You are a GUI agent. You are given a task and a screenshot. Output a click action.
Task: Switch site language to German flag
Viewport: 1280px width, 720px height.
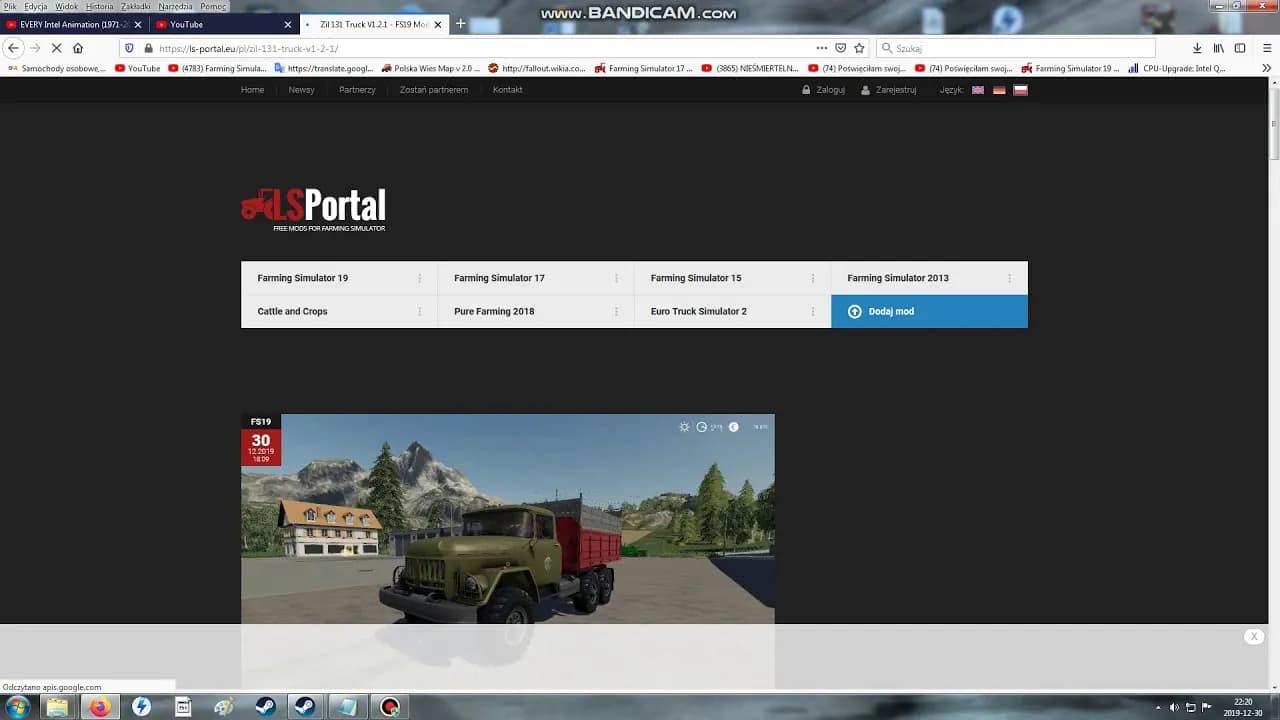pos(999,90)
